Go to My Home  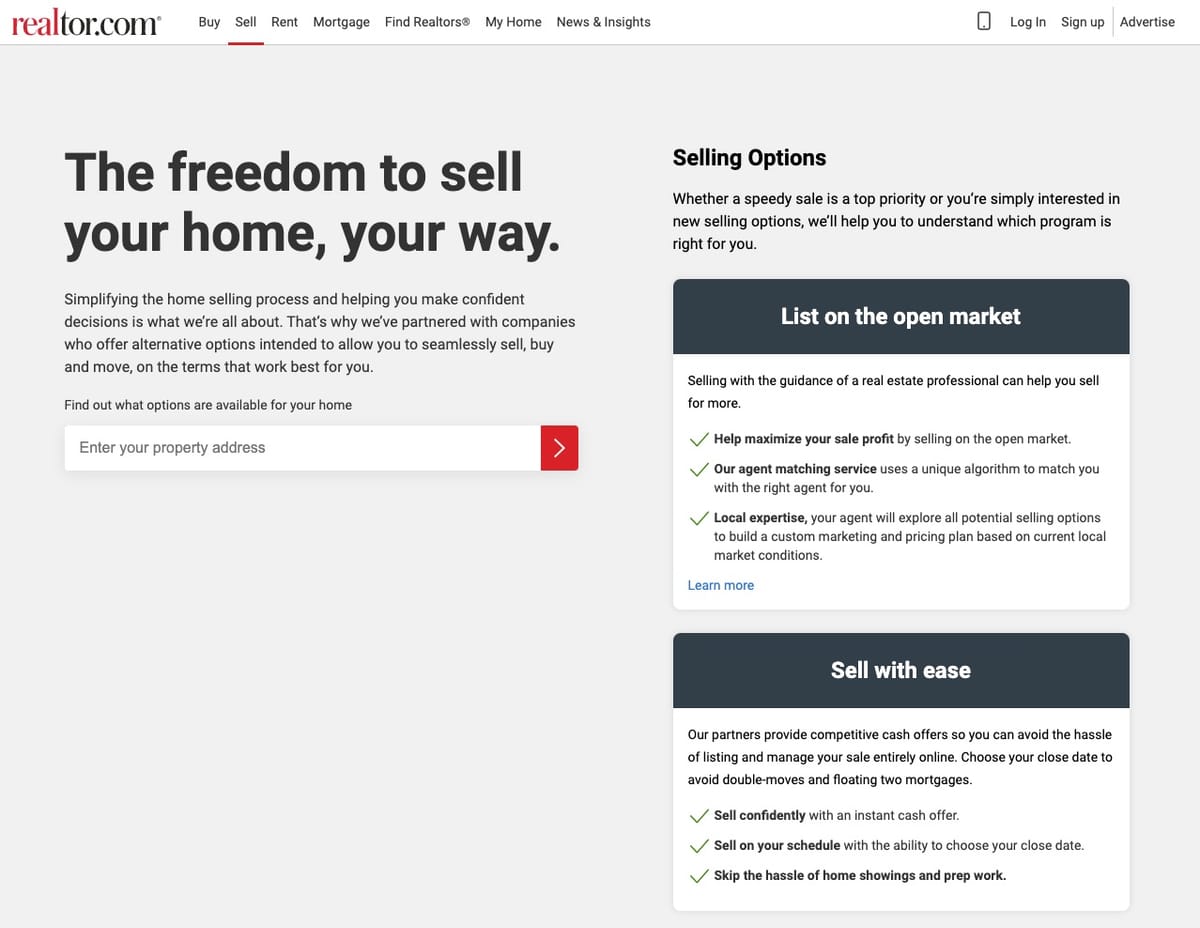[x=513, y=21]
